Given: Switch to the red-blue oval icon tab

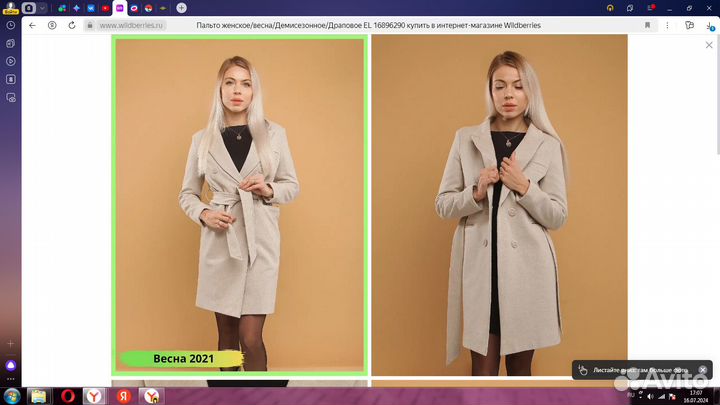Looking at the screenshot, I should (x=134, y=8).
